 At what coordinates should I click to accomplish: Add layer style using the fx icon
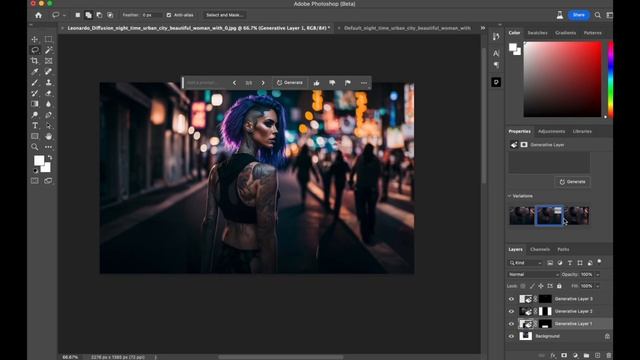point(553,356)
